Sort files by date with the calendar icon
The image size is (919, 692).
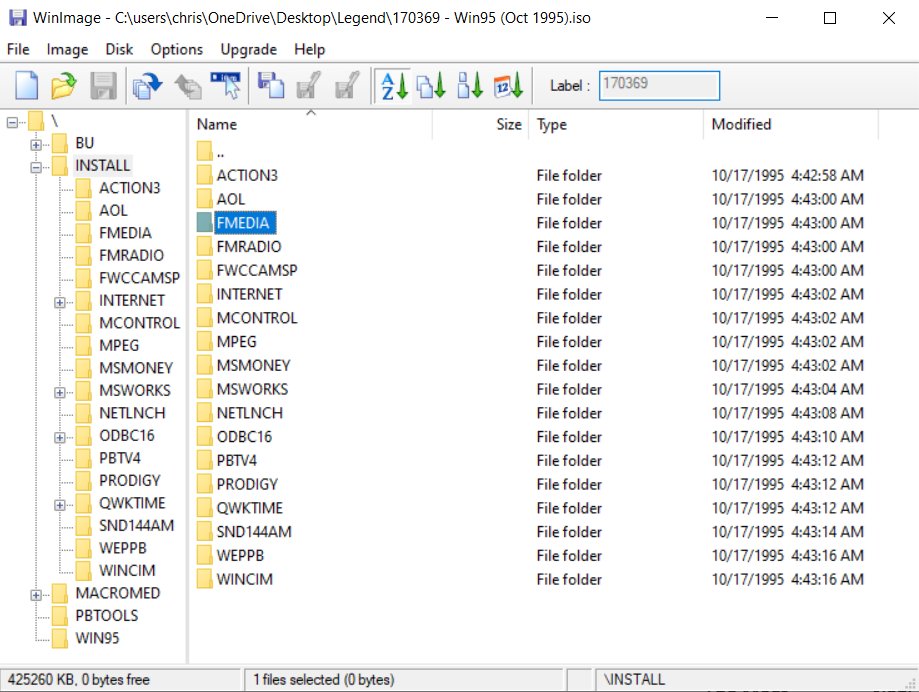click(508, 86)
